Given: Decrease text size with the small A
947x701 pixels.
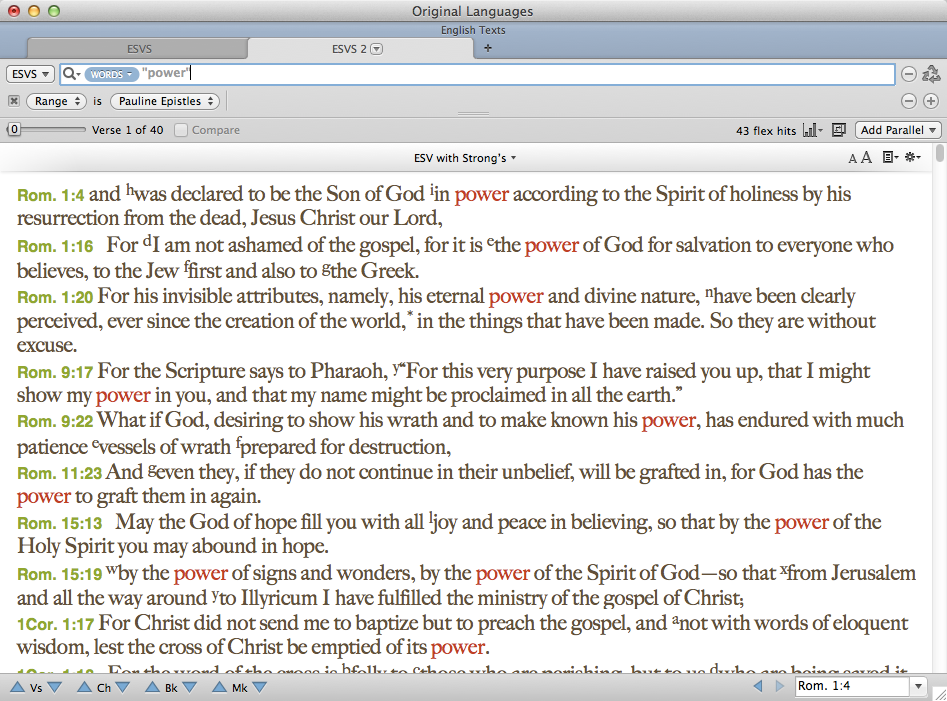Looking at the screenshot, I should coord(852,159).
